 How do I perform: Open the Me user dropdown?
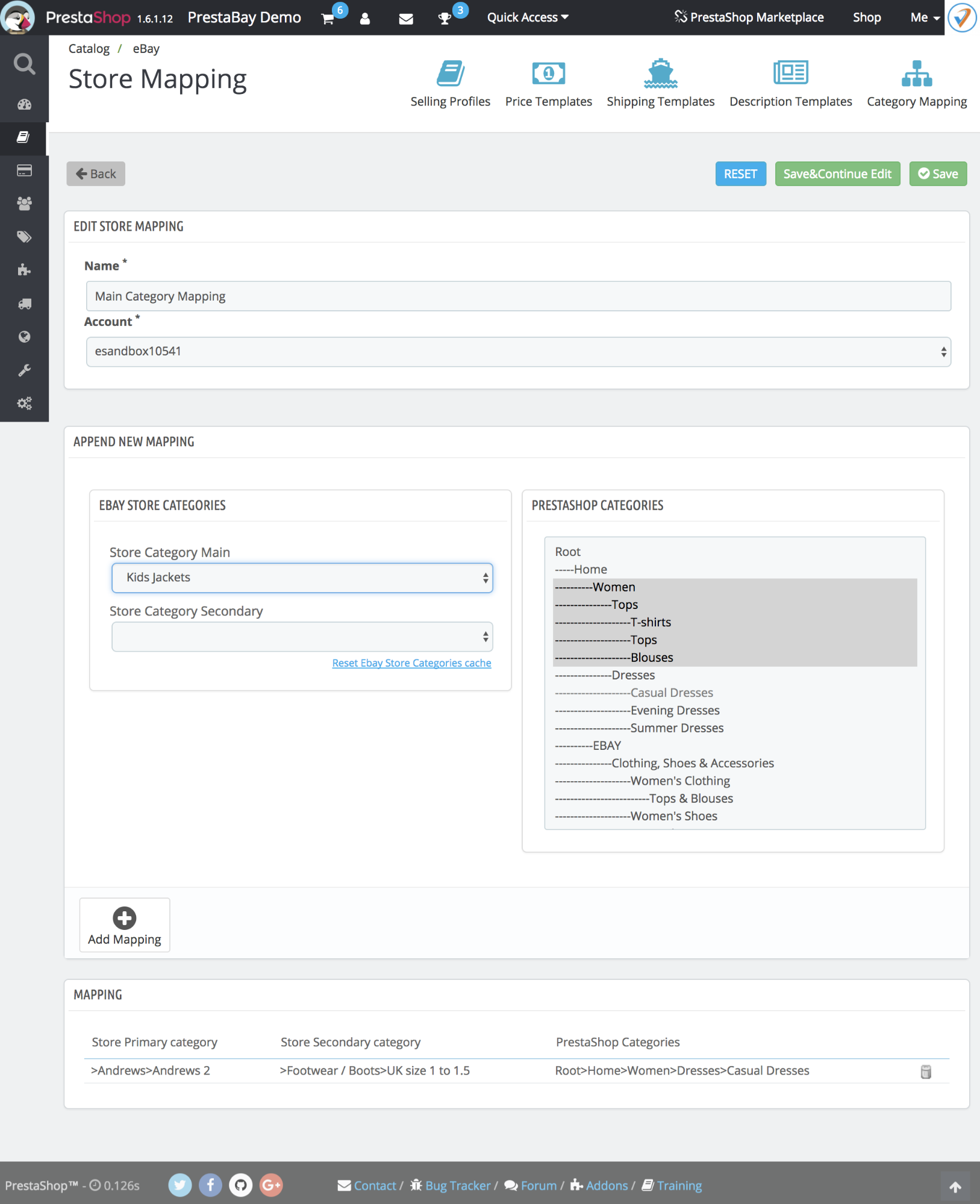925,17
